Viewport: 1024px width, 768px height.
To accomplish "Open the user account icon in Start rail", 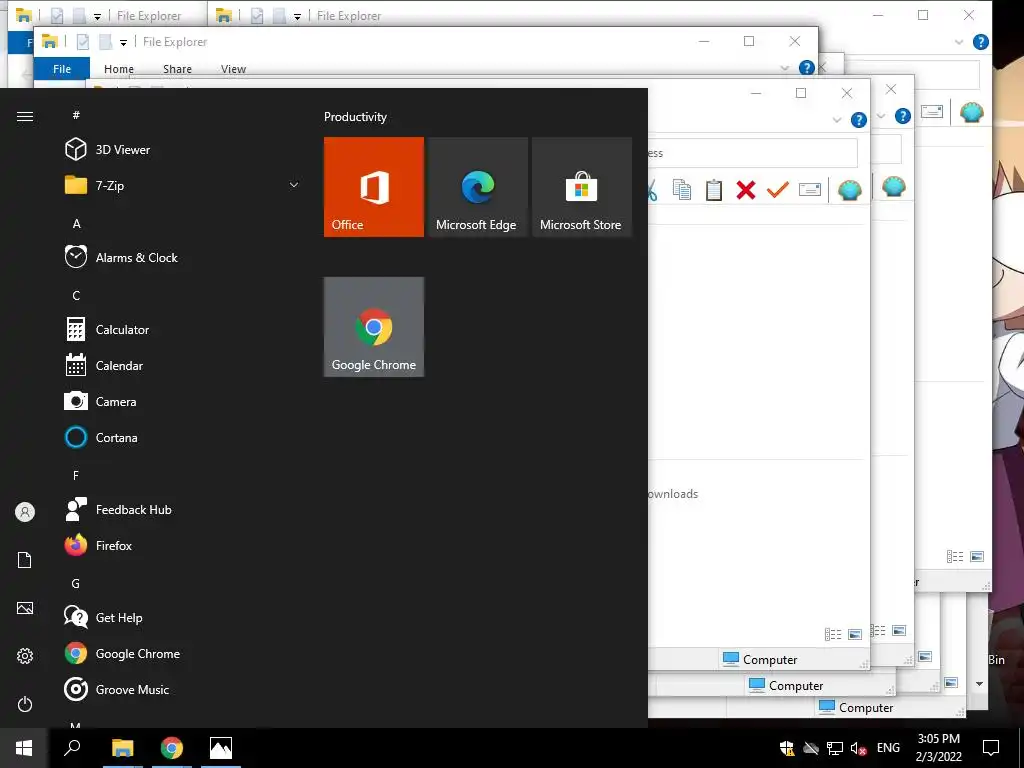I will click(x=25, y=512).
